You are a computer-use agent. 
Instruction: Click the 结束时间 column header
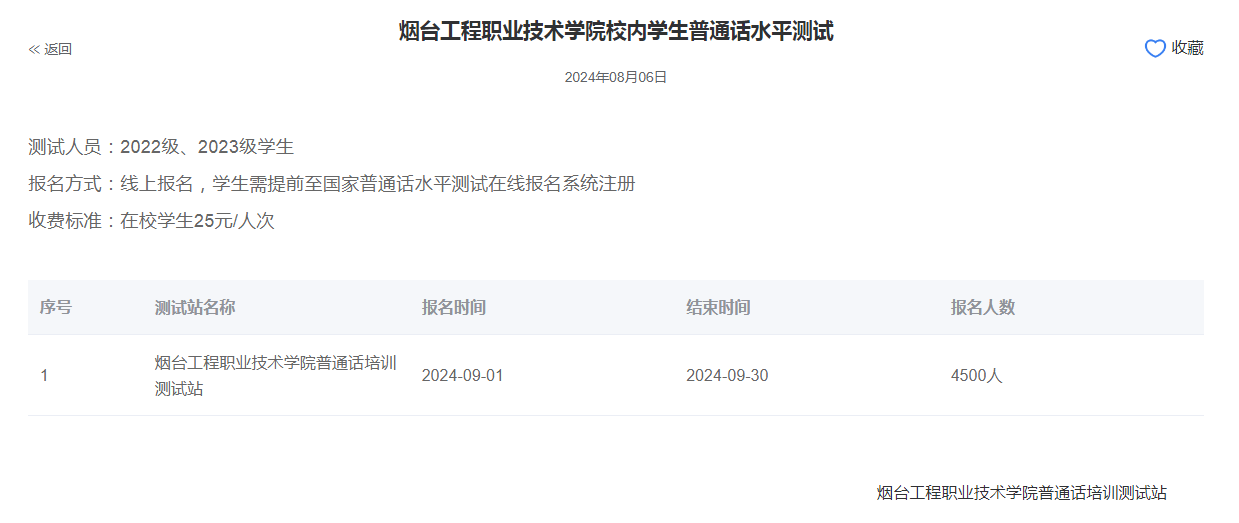pyautogui.click(x=718, y=307)
